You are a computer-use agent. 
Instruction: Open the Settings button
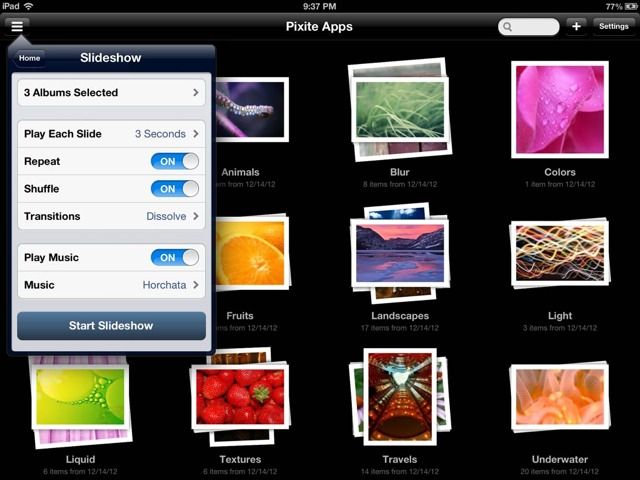pos(613,27)
